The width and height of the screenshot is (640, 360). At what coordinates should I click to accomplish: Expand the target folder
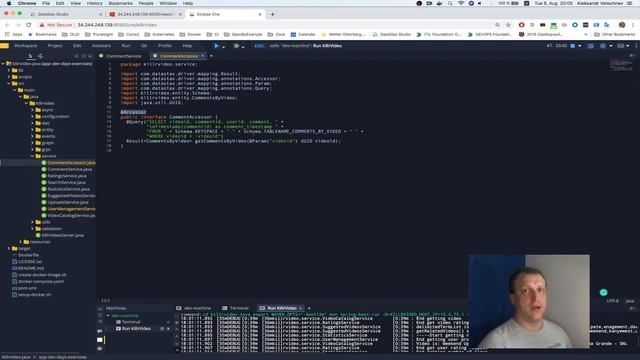tap(9, 248)
